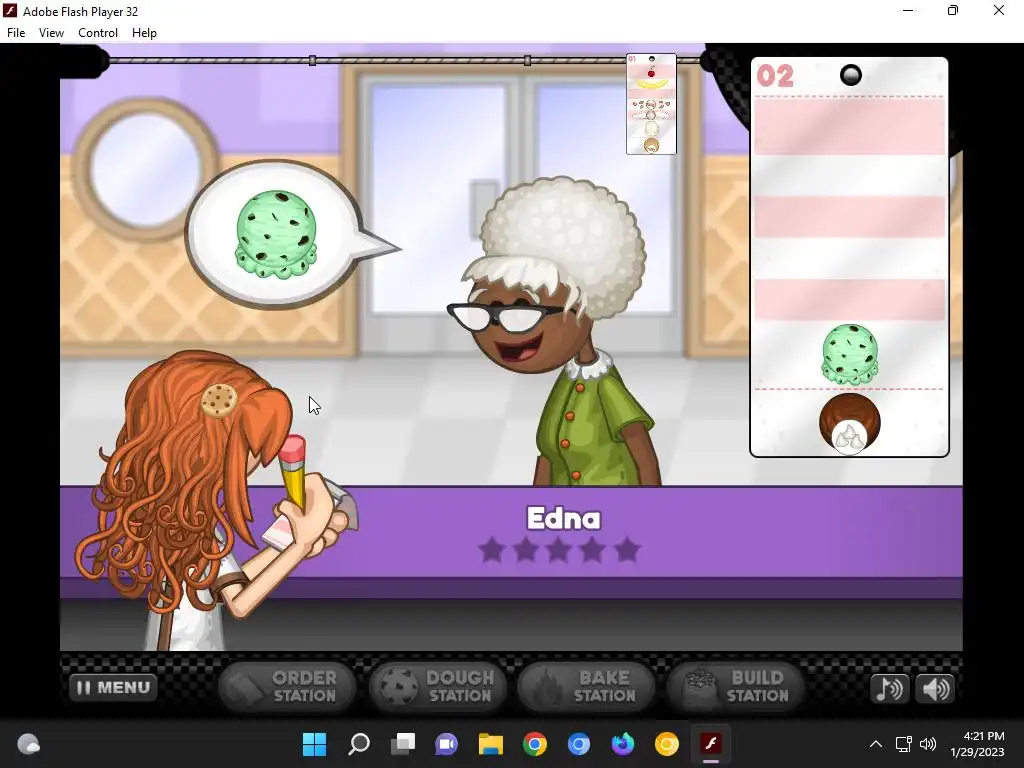Viewport: 1024px width, 768px height.
Task: Open Windows Search from the taskbar
Action: pos(359,744)
